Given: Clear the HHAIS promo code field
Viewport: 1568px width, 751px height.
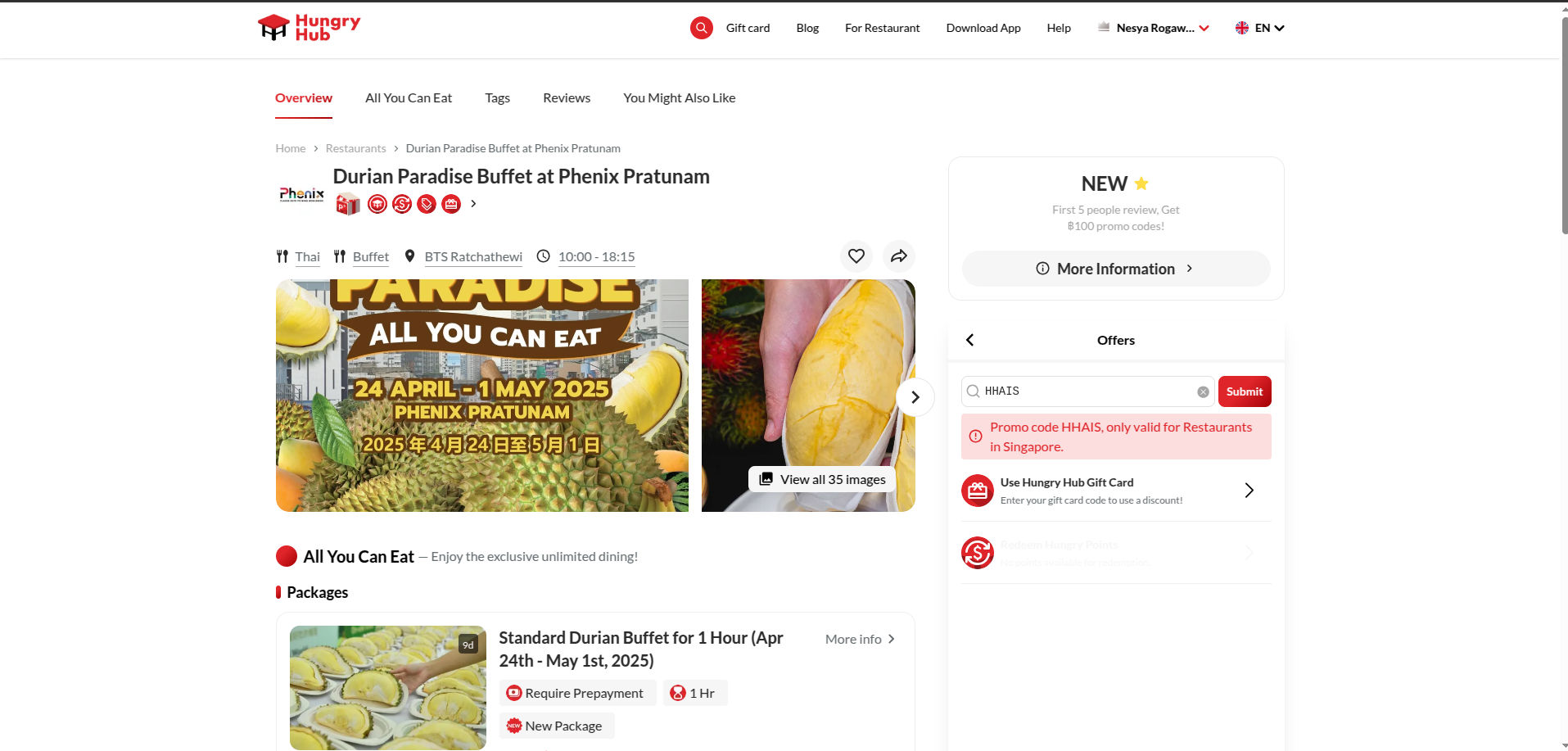Looking at the screenshot, I should tap(1202, 392).
